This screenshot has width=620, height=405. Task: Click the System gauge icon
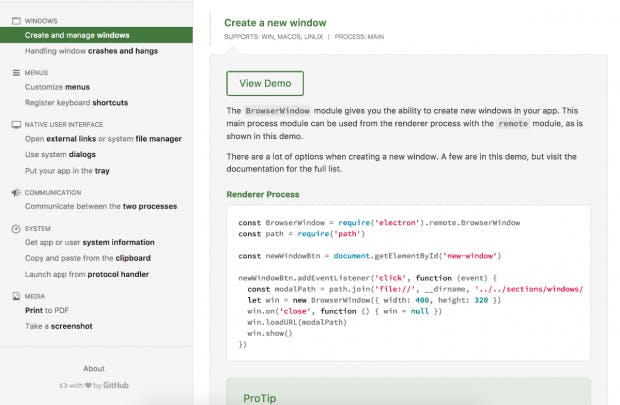pyautogui.click(x=16, y=229)
